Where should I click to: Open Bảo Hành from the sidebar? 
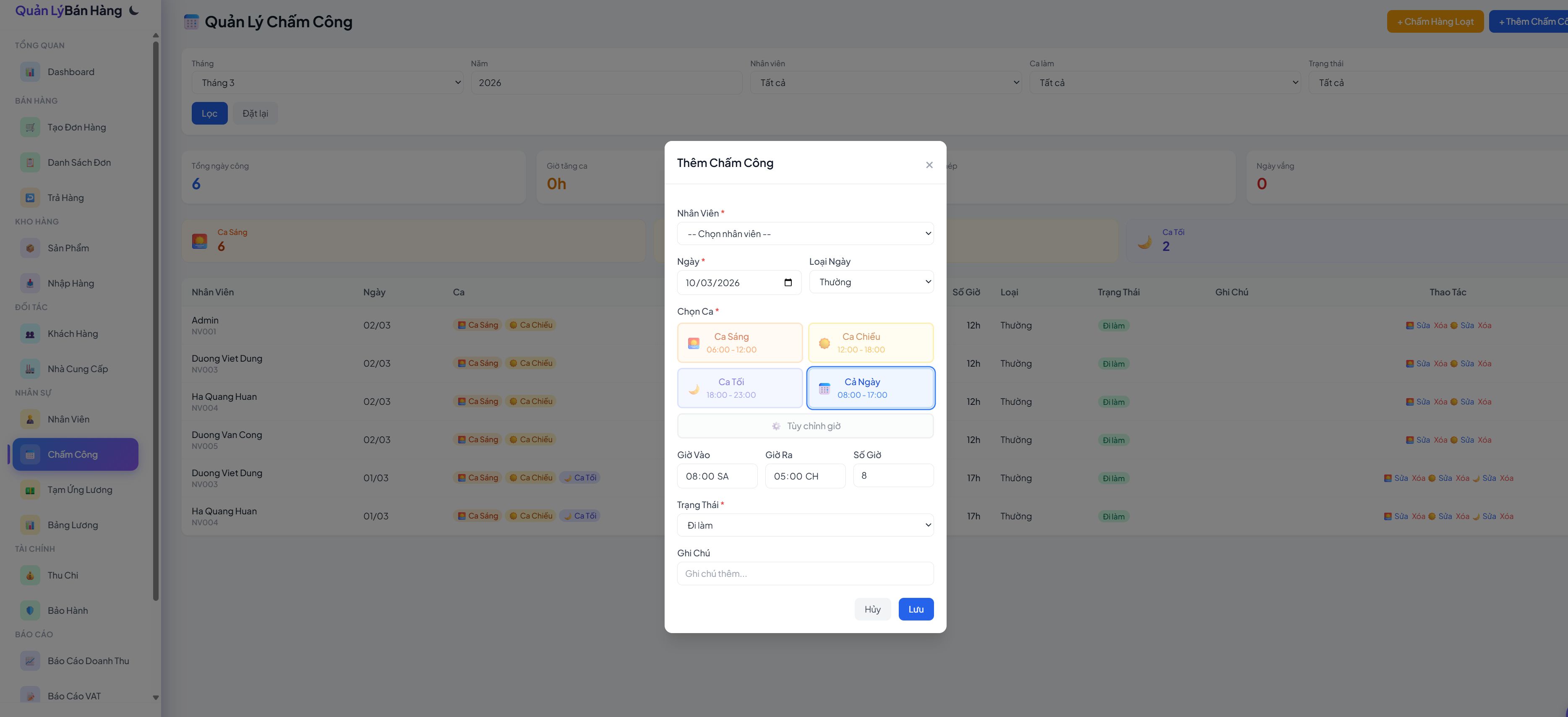(x=68, y=610)
